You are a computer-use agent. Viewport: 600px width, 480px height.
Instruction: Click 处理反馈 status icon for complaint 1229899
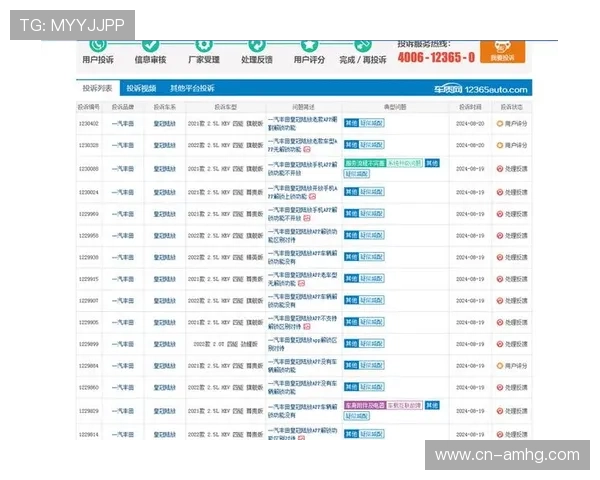[499, 344]
